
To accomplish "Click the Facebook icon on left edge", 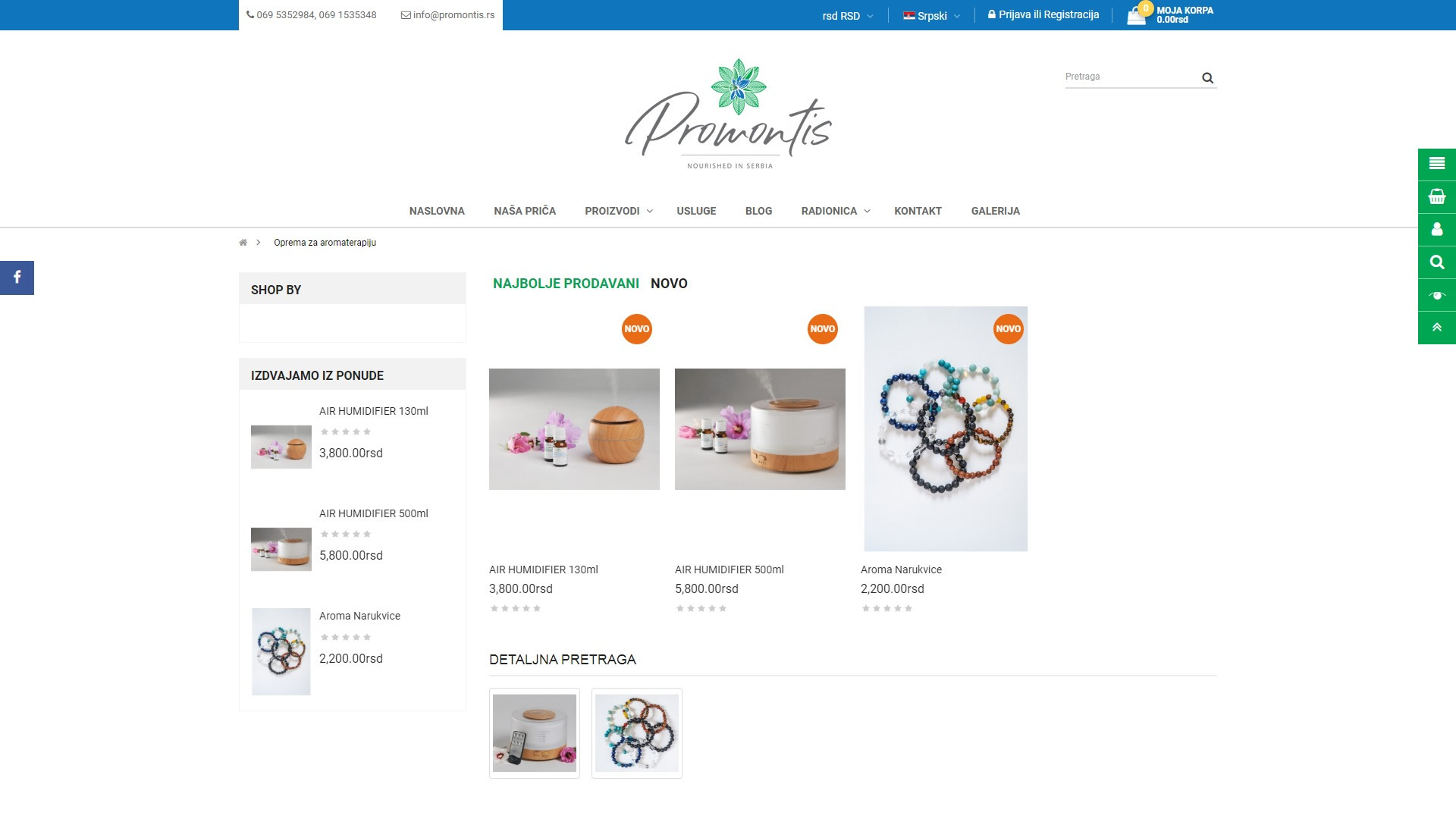I will click(17, 278).
